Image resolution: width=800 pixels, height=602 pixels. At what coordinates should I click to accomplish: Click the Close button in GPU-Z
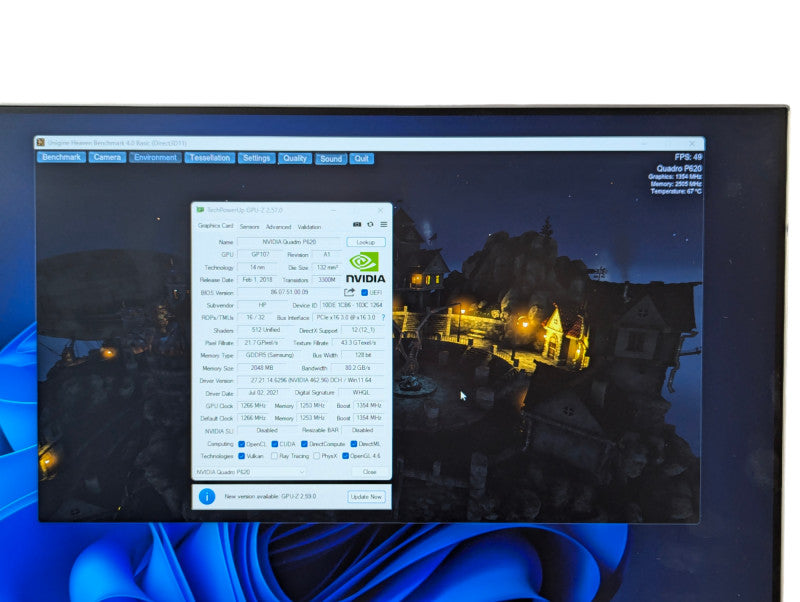point(369,472)
